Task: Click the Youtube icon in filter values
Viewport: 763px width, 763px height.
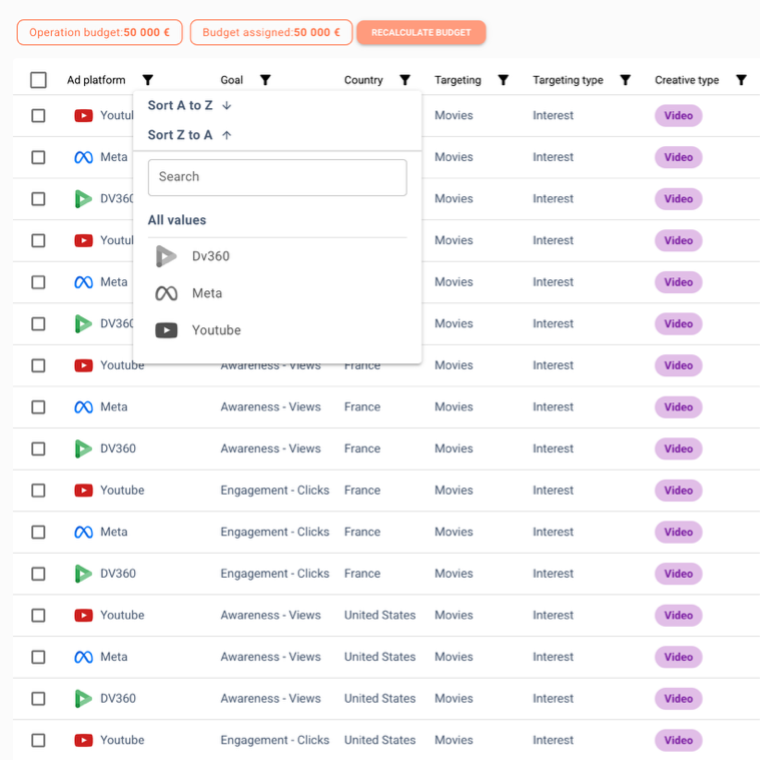Action: point(166,330)
